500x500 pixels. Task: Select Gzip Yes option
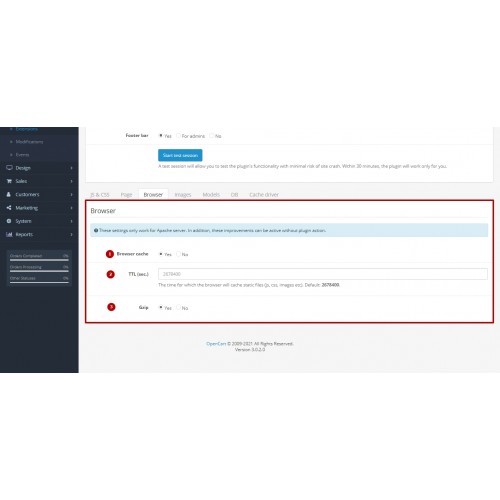[161, 307]
